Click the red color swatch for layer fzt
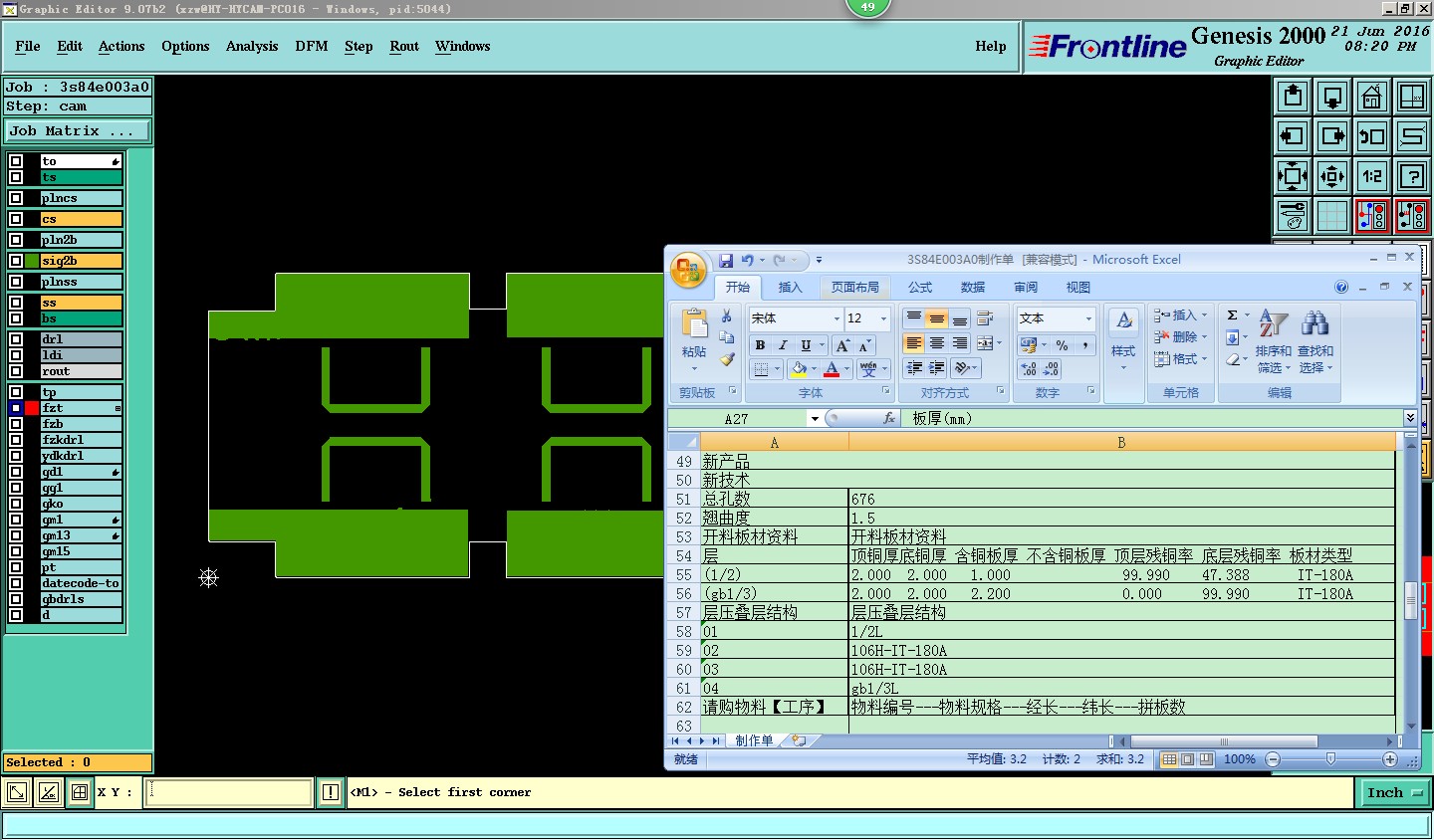1434x840 pixels. pyautogui.click(x=32, y=408)
